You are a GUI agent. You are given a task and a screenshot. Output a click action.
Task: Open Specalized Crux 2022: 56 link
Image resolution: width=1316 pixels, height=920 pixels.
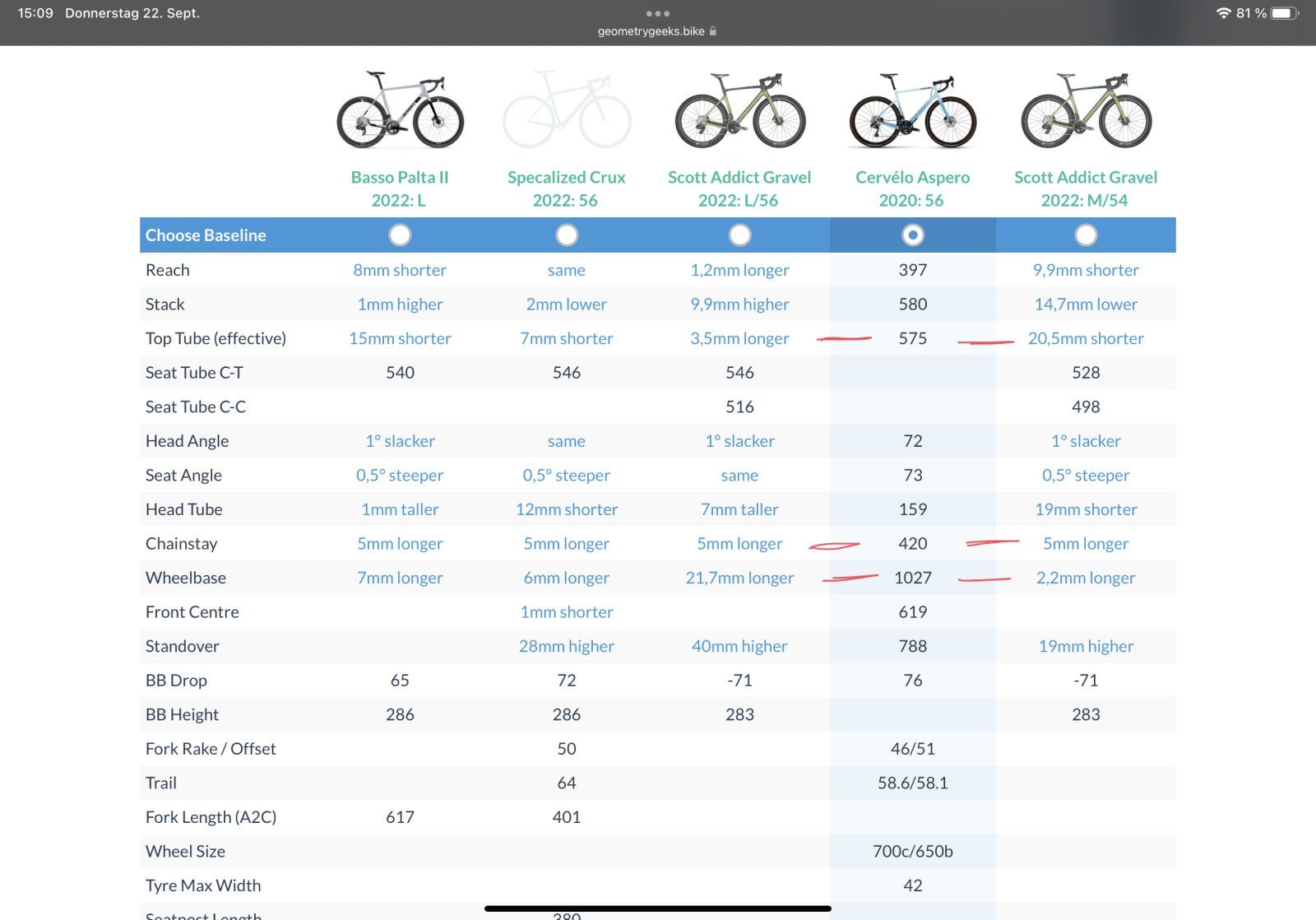pyautogui.click(x=566, y=188)
